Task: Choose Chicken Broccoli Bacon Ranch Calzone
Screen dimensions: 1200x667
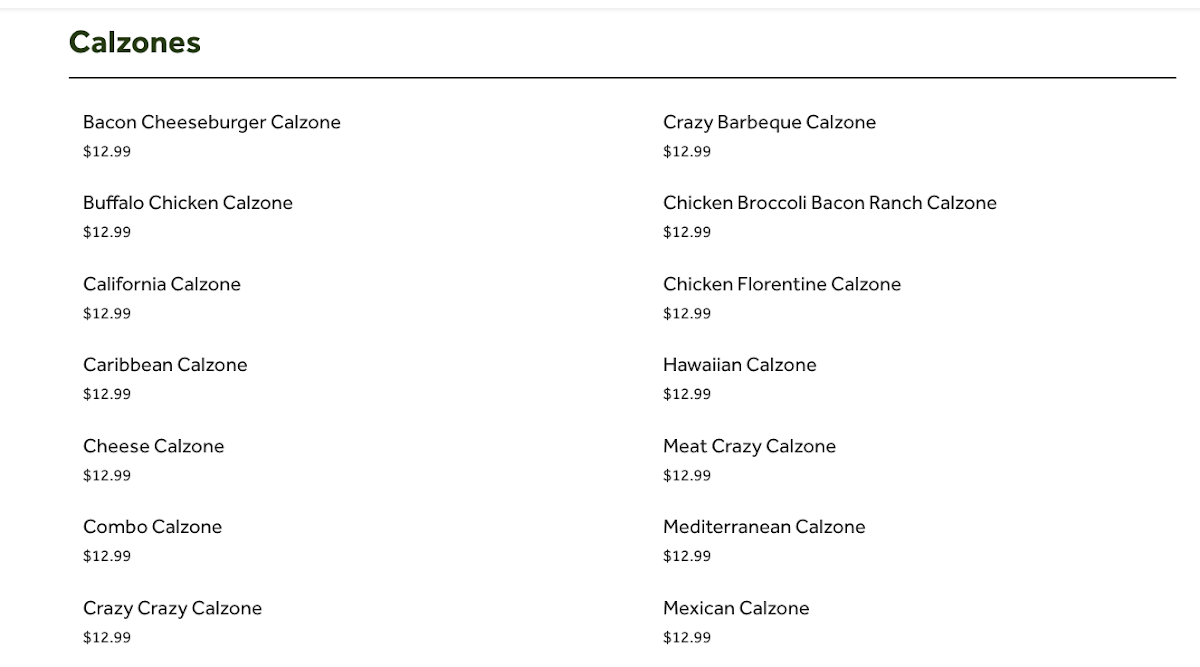Action: [830, 203]
